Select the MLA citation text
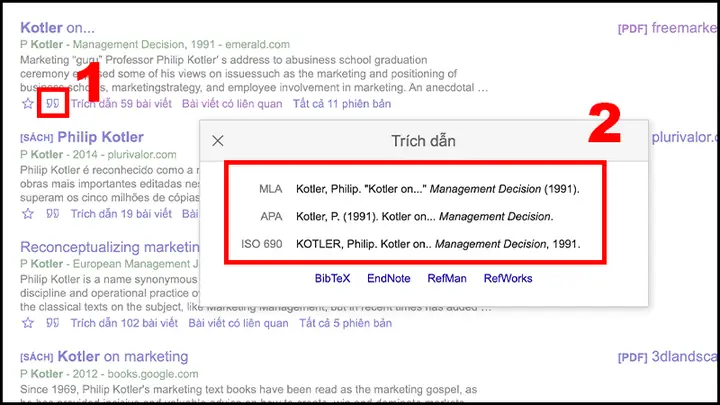Screen dimensions: 720x405 [438, 189]
